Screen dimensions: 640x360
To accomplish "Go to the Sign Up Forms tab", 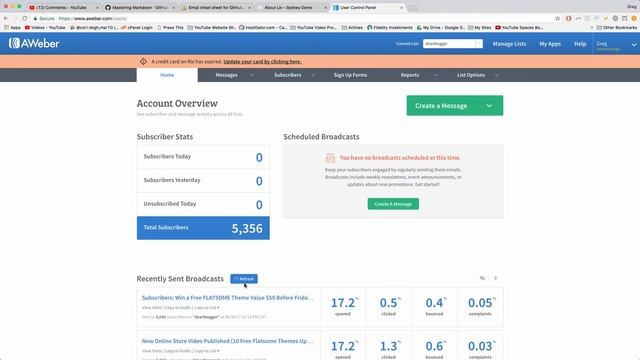I will point(350,75).
